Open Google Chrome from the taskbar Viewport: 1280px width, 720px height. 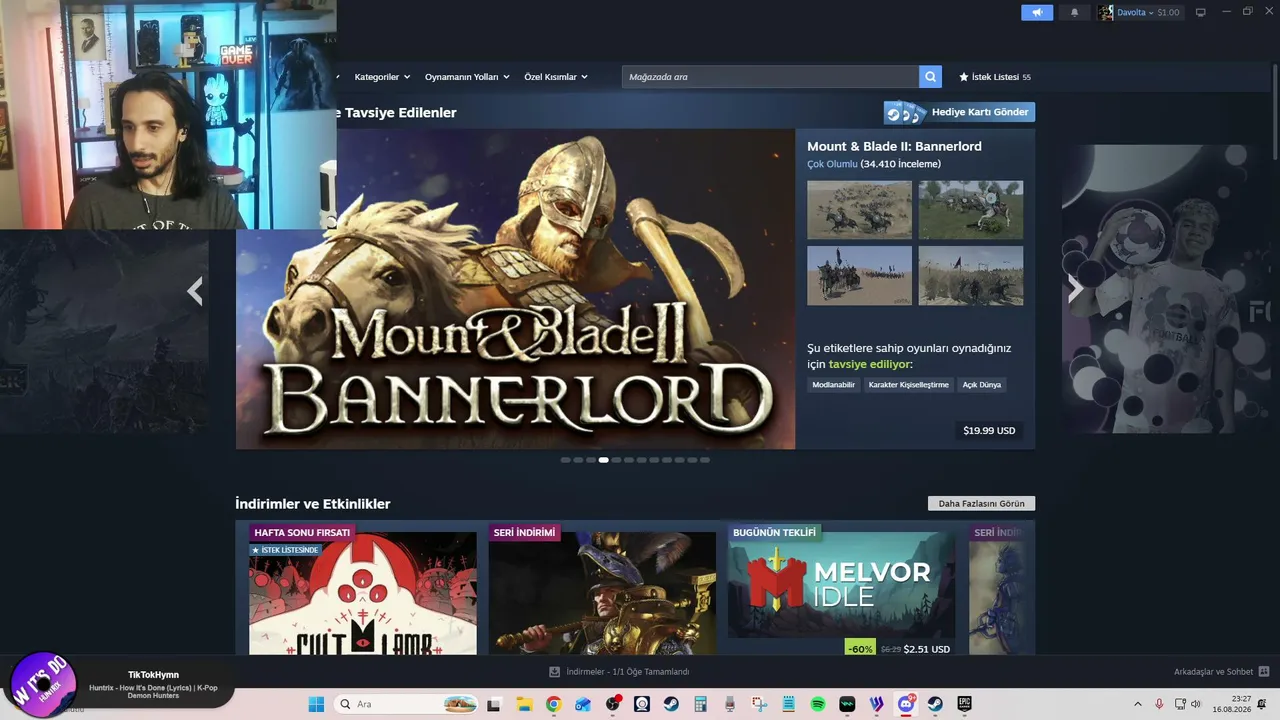pyautogui.click(x=553, y=704)
